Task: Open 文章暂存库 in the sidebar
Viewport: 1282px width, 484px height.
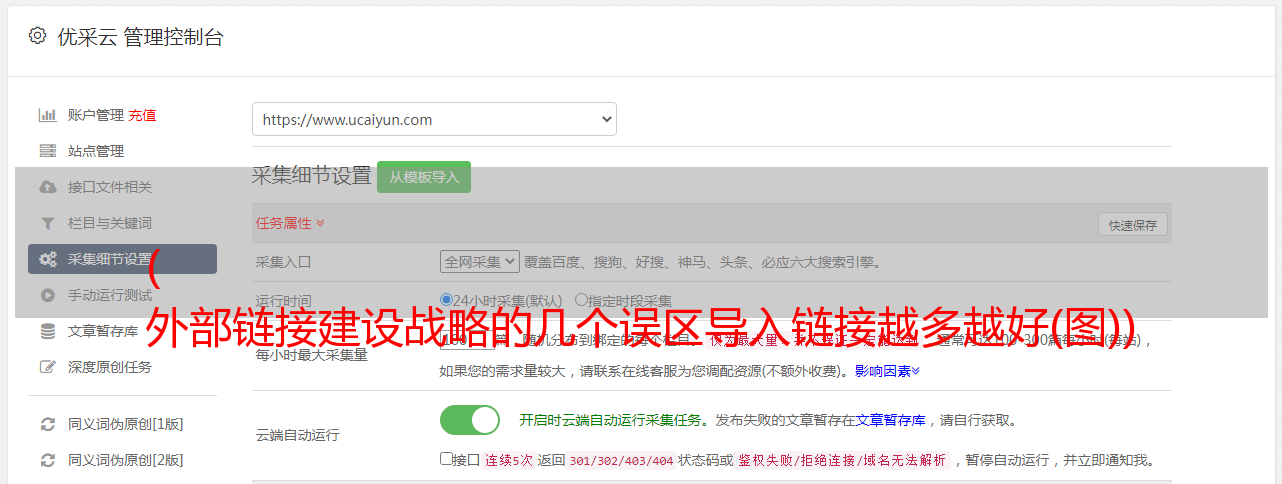Action: coord(103,331)
